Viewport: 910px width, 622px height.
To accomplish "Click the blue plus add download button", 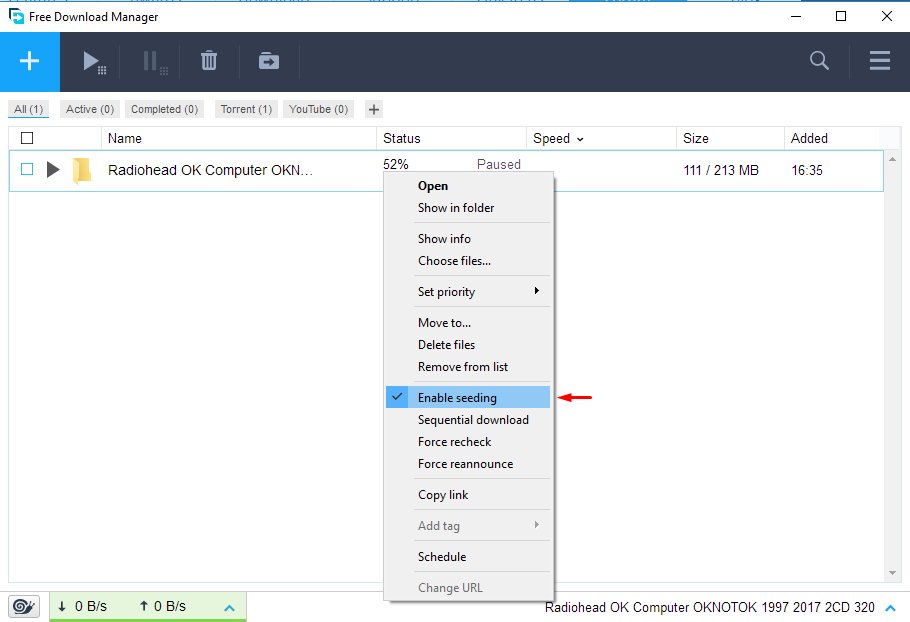I will click(x=30, y=62).
